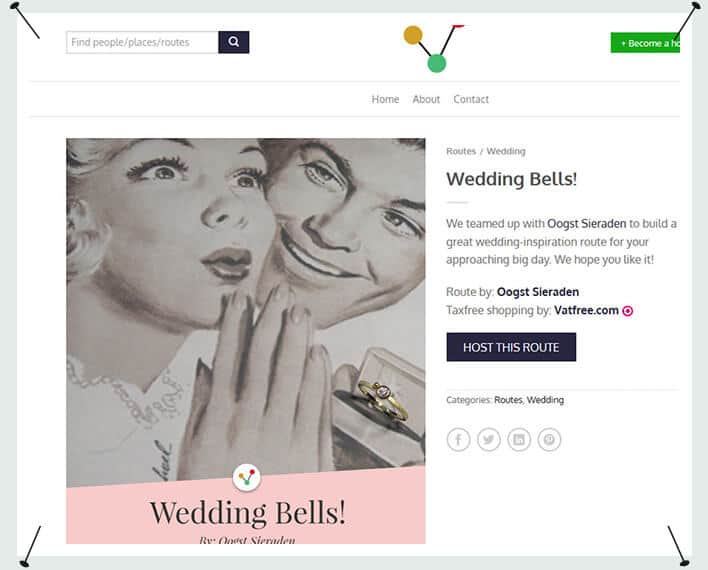Click the site logo at top center
This screenshot has width=708, height=570.
click(434, 48)
